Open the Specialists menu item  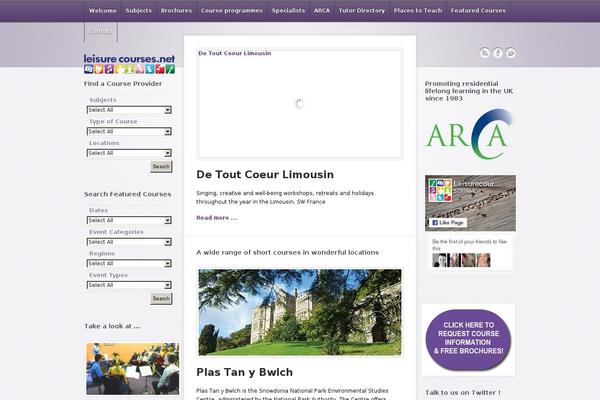[x=289, y=11]
